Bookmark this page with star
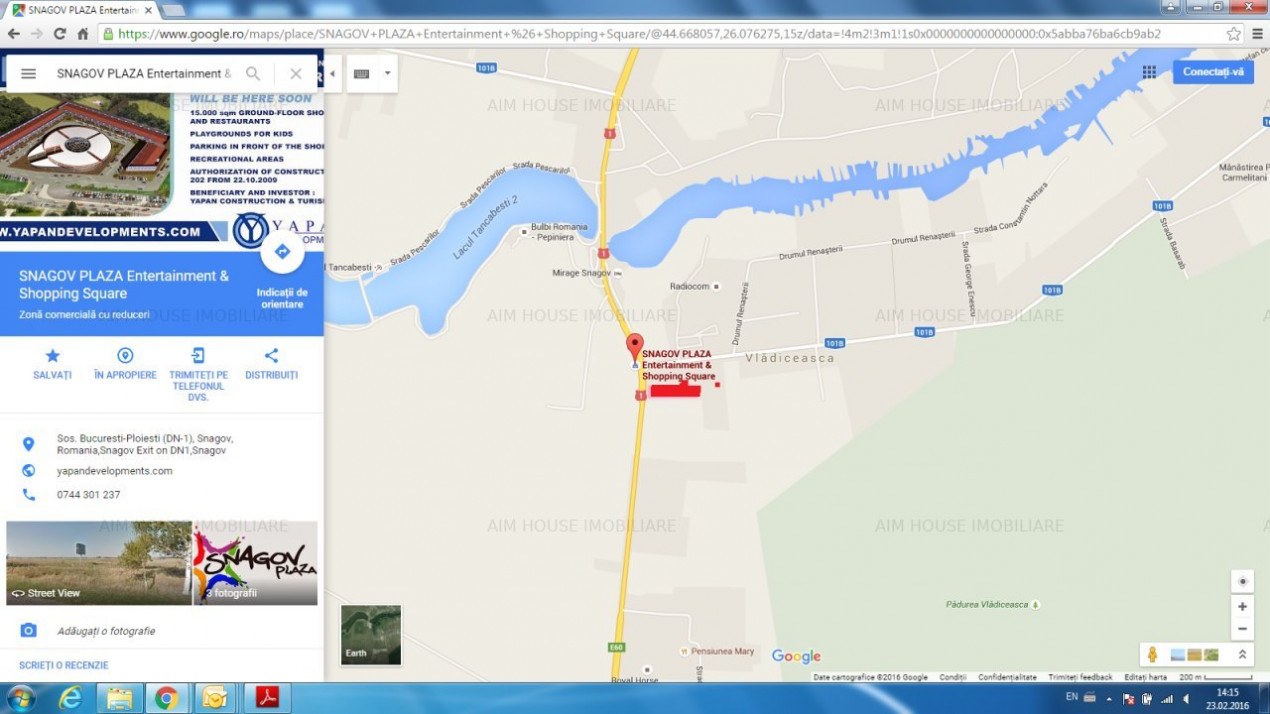The height and width of the screenshot is (714, 1270). pos(1235,33)
